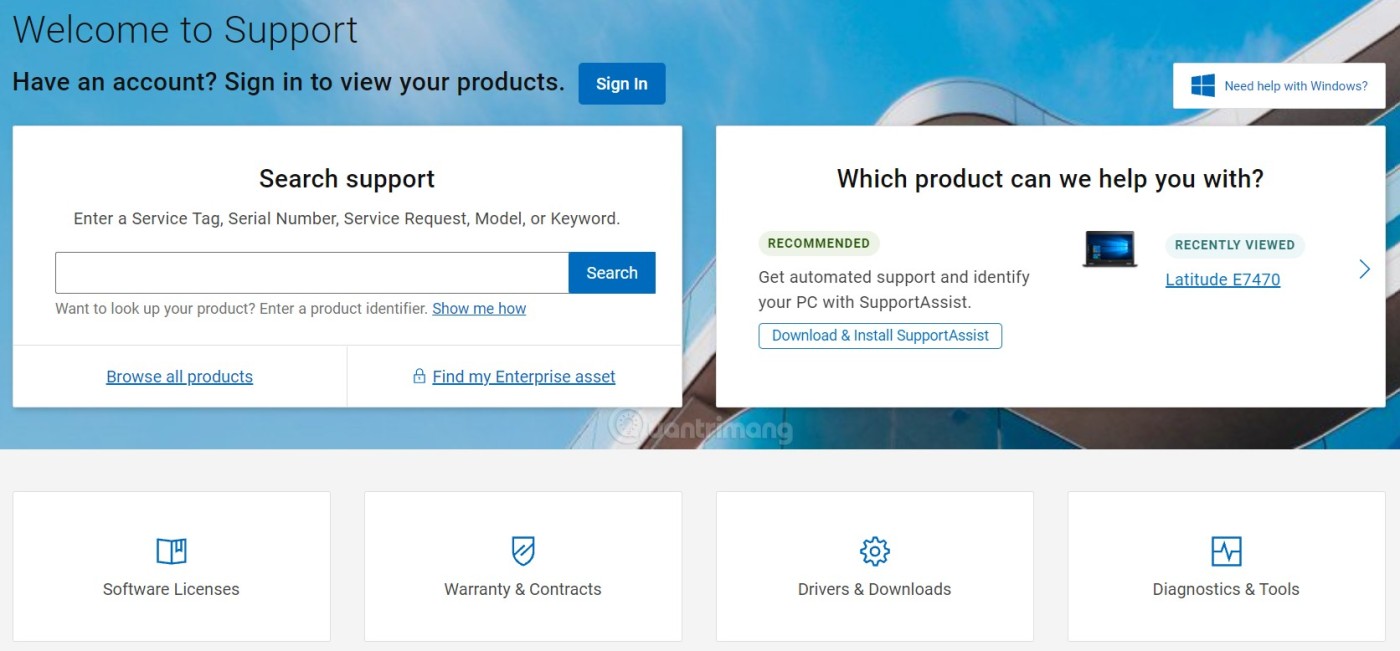Click the Latitude E7470 laptop thumbnail
The image size is (1400, 651).
pos(1110,250)
